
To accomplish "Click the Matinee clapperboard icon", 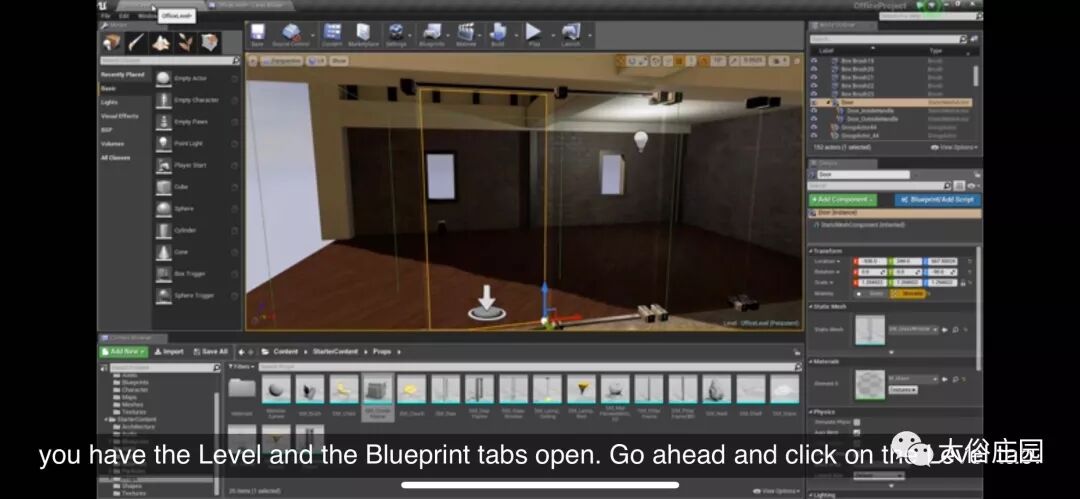I will (466, 34).
